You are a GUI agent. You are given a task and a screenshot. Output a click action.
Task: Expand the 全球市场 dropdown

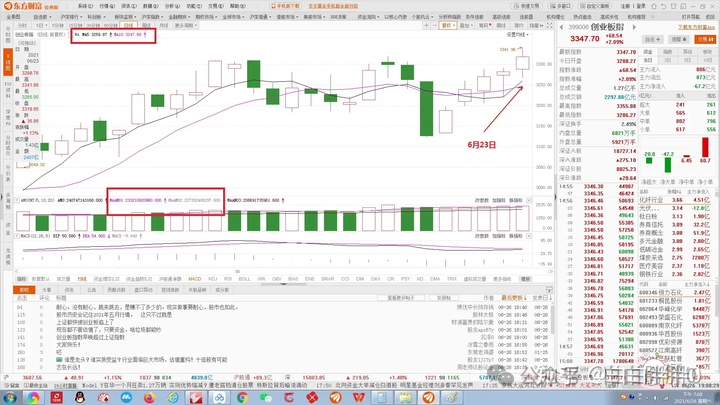233,17
